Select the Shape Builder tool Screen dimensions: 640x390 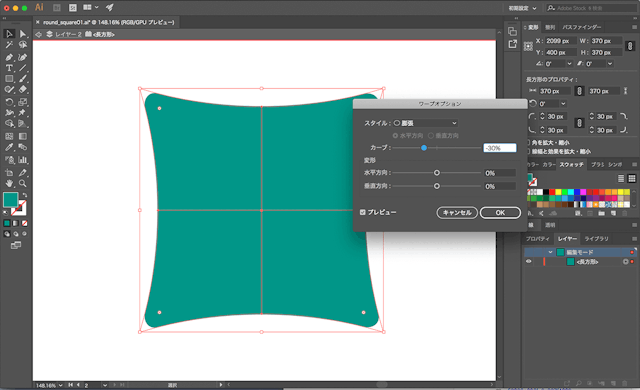[9, 124]
